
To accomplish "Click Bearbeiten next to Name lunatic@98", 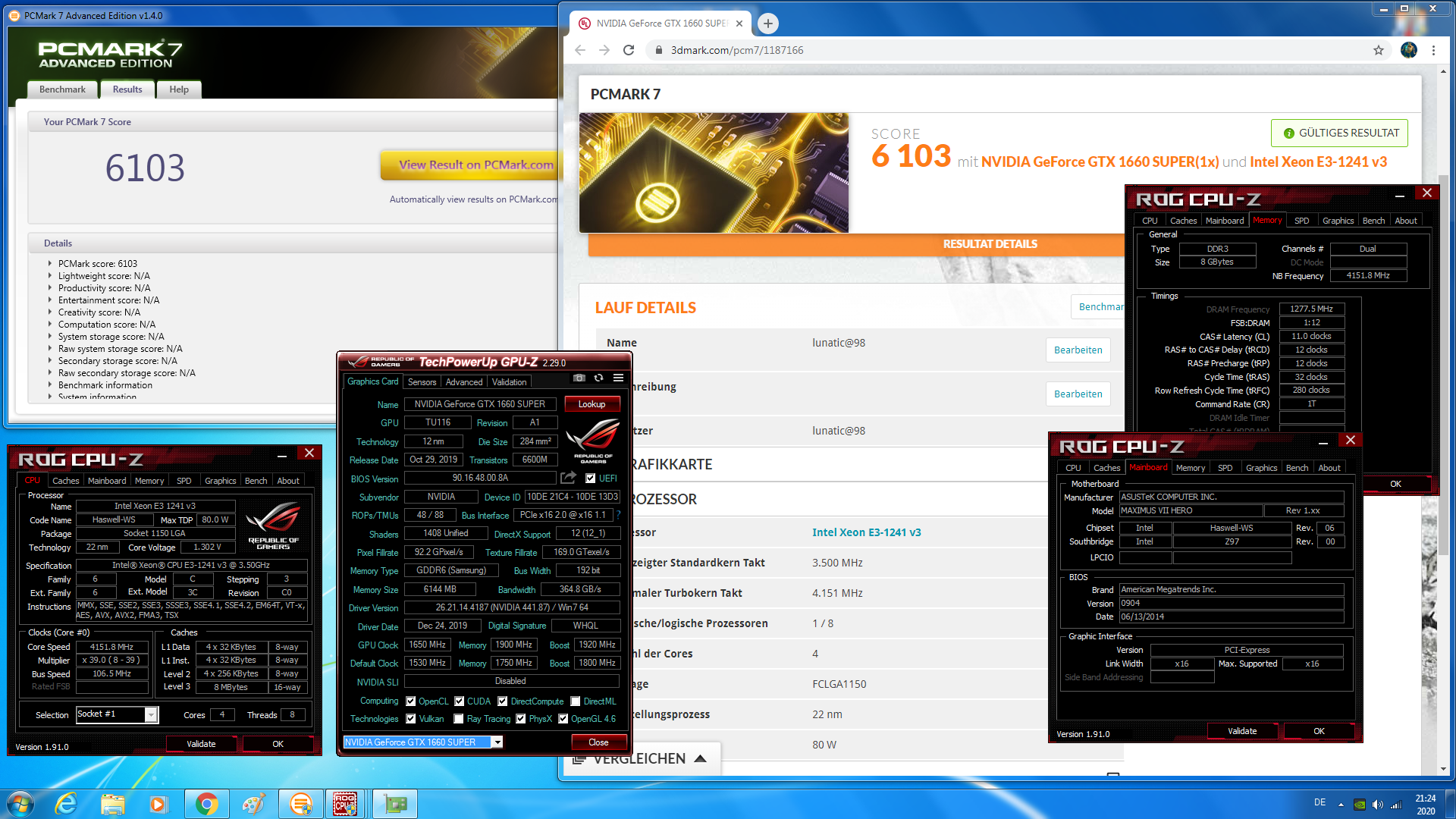I will (x=1078, y=350).
